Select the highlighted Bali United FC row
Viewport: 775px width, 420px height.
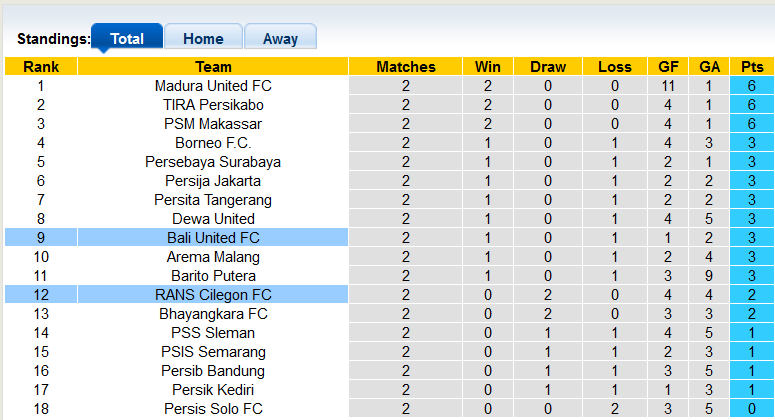coord(213,238)
